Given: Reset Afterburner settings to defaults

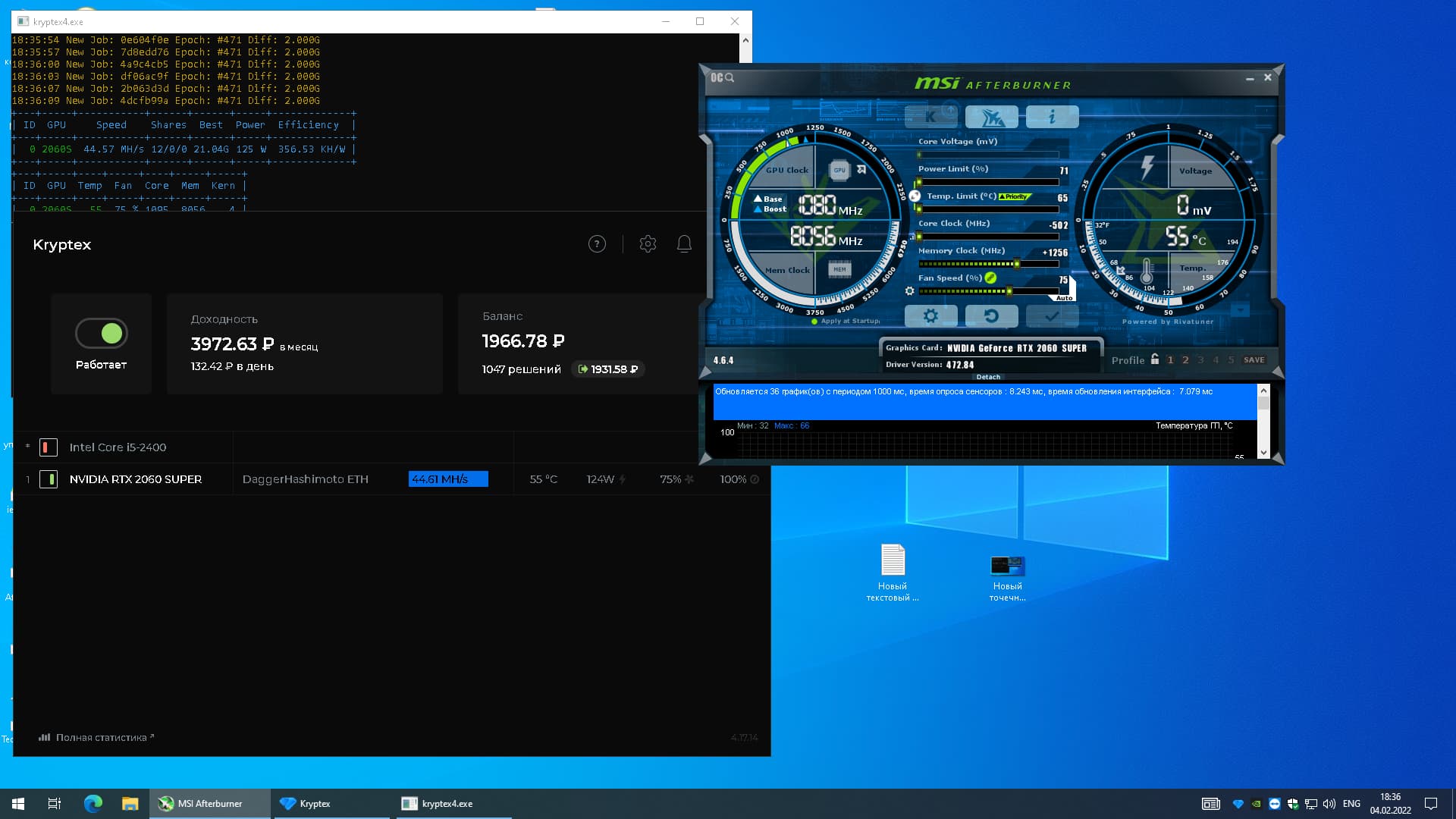Looking at the screenshot, I should click(x=991, y=315).
